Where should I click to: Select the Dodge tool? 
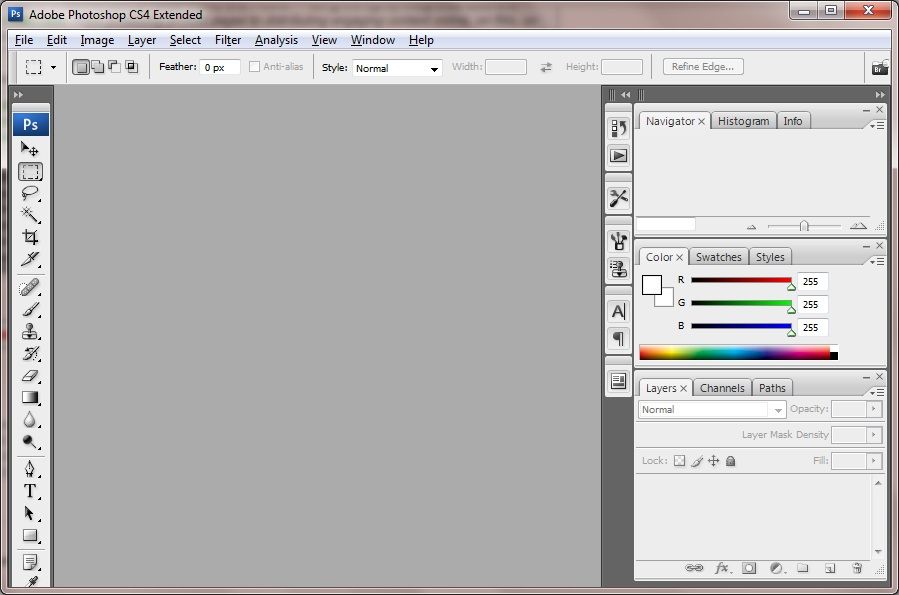[30, 441]
